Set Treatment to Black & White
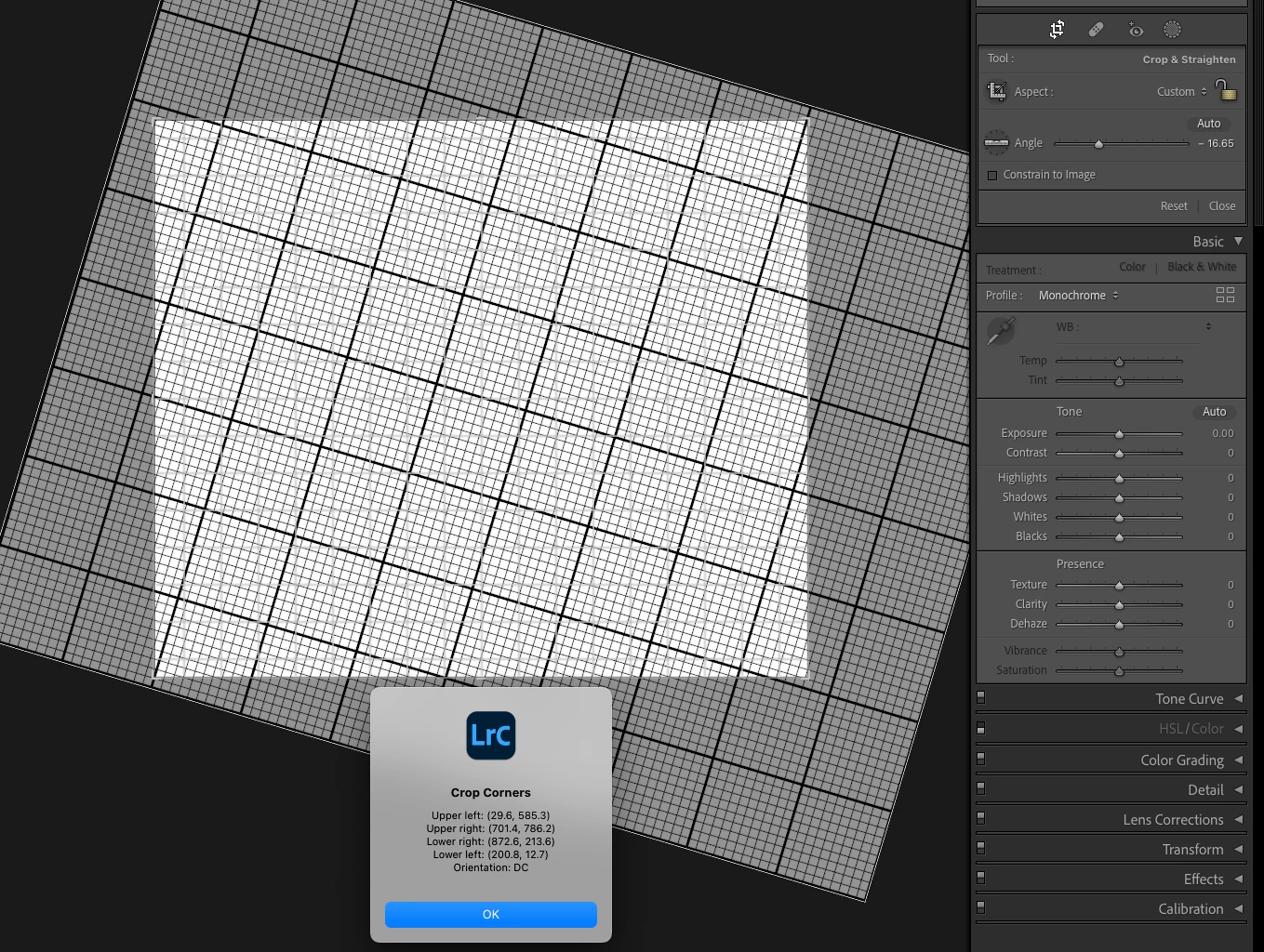Screen dimensions: 1264x952 (1202, 267)
